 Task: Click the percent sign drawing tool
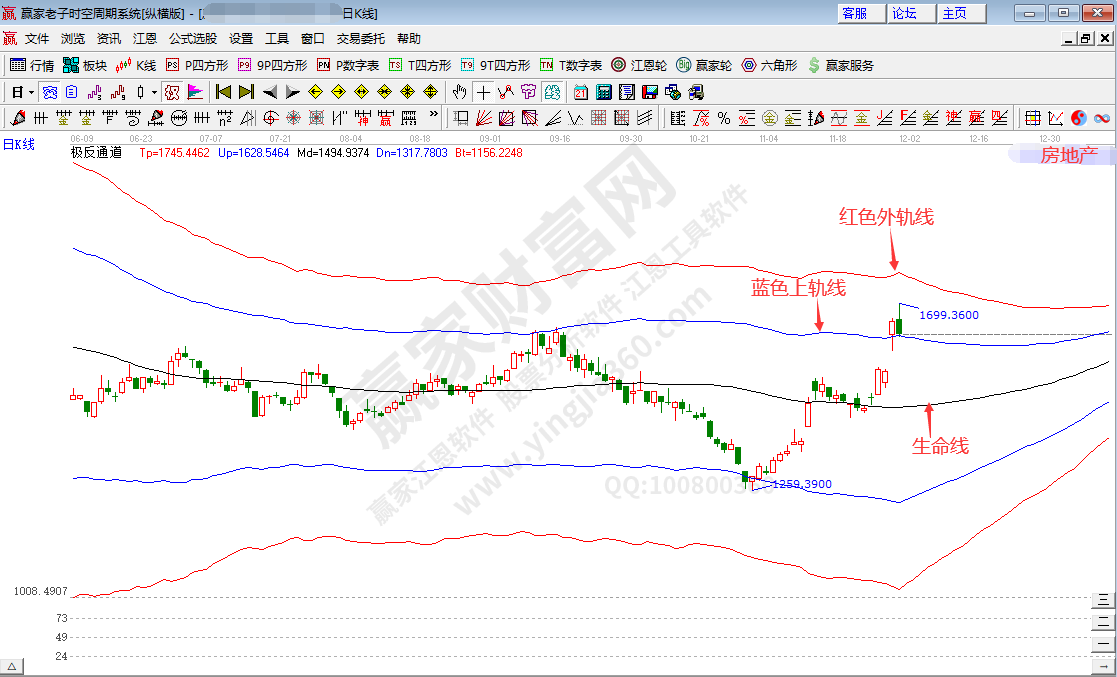pyautogui.click(x=724, y=118)
